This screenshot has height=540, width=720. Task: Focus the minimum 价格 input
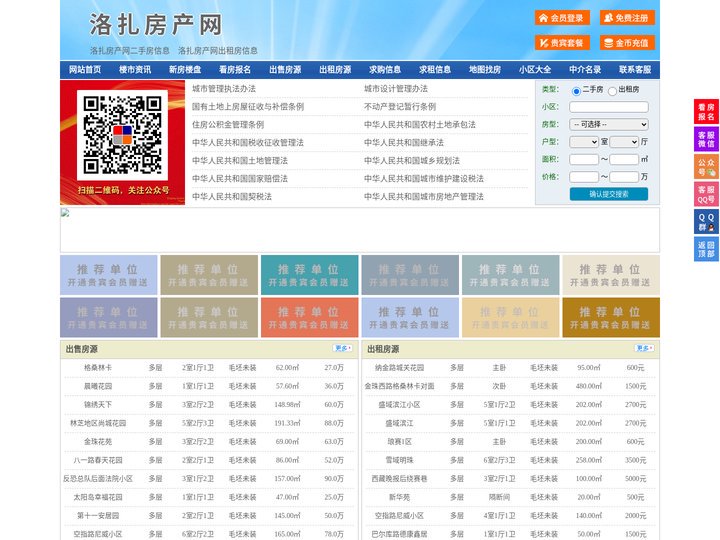(x=584, y=177)
